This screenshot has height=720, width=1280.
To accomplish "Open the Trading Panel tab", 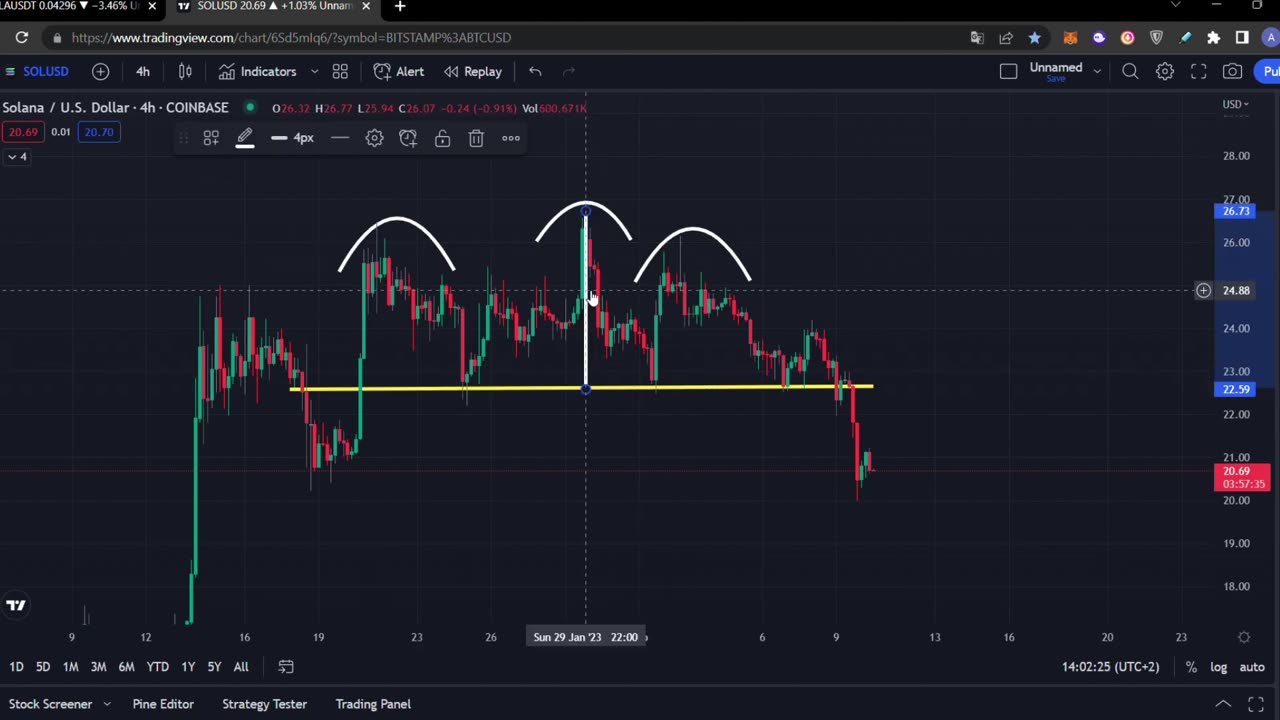I will tap(373, 704).
